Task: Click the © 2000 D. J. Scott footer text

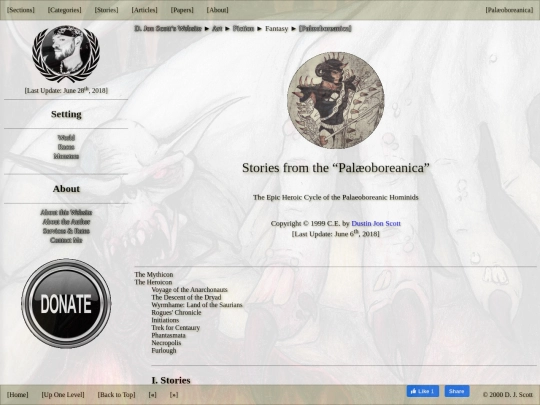Action: [508, 395]
